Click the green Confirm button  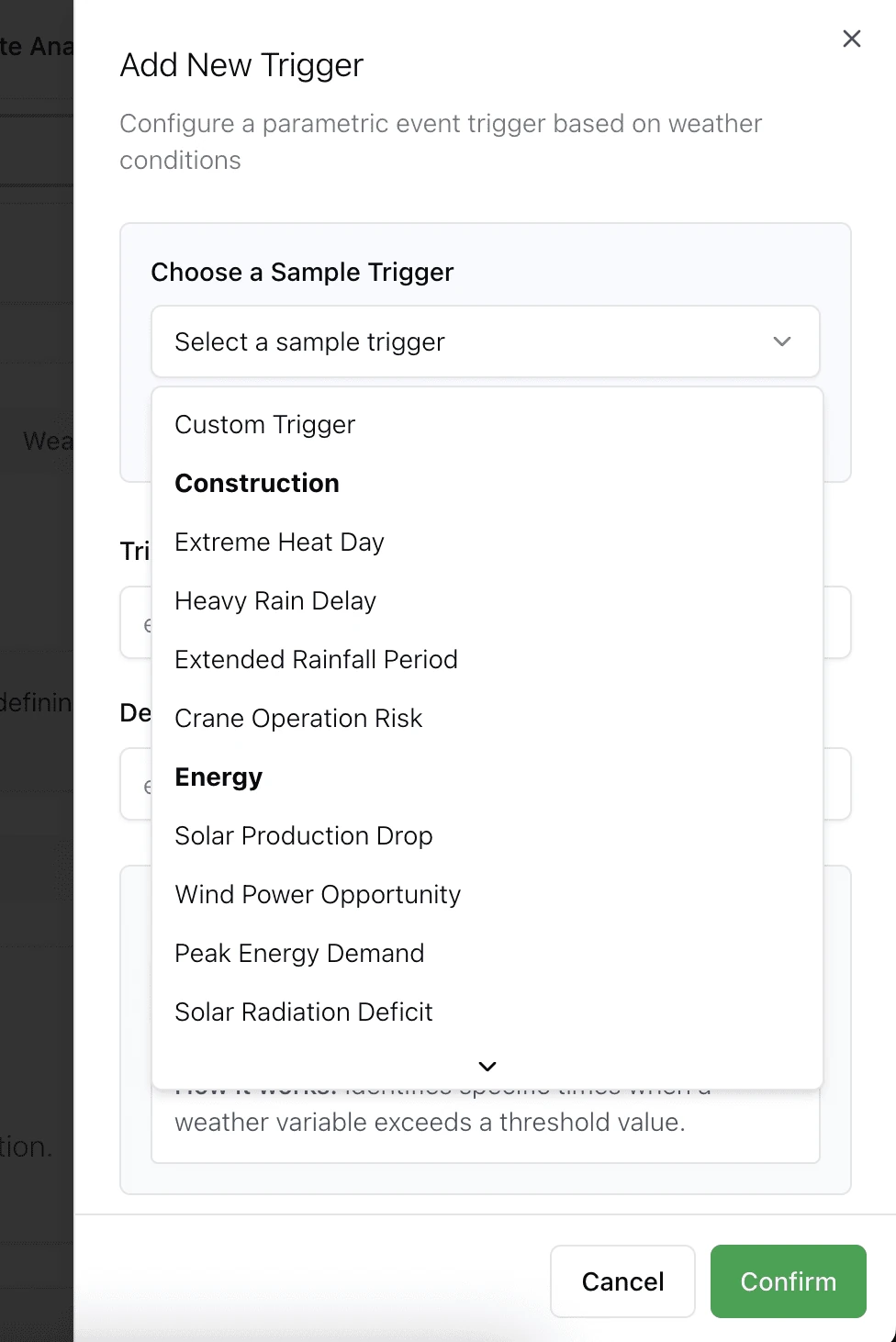788,1281
